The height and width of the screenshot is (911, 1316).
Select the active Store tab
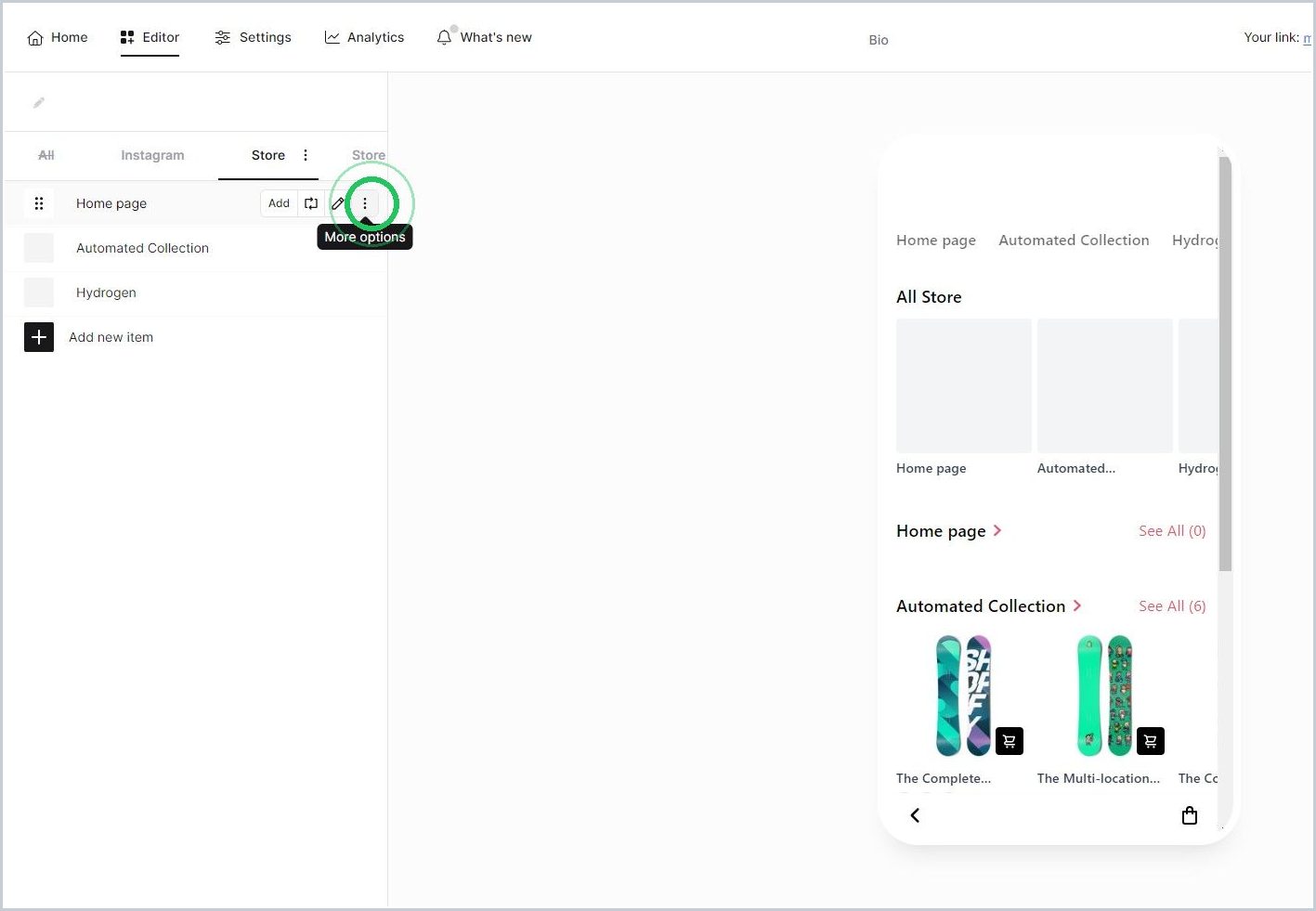coord(268,155)
